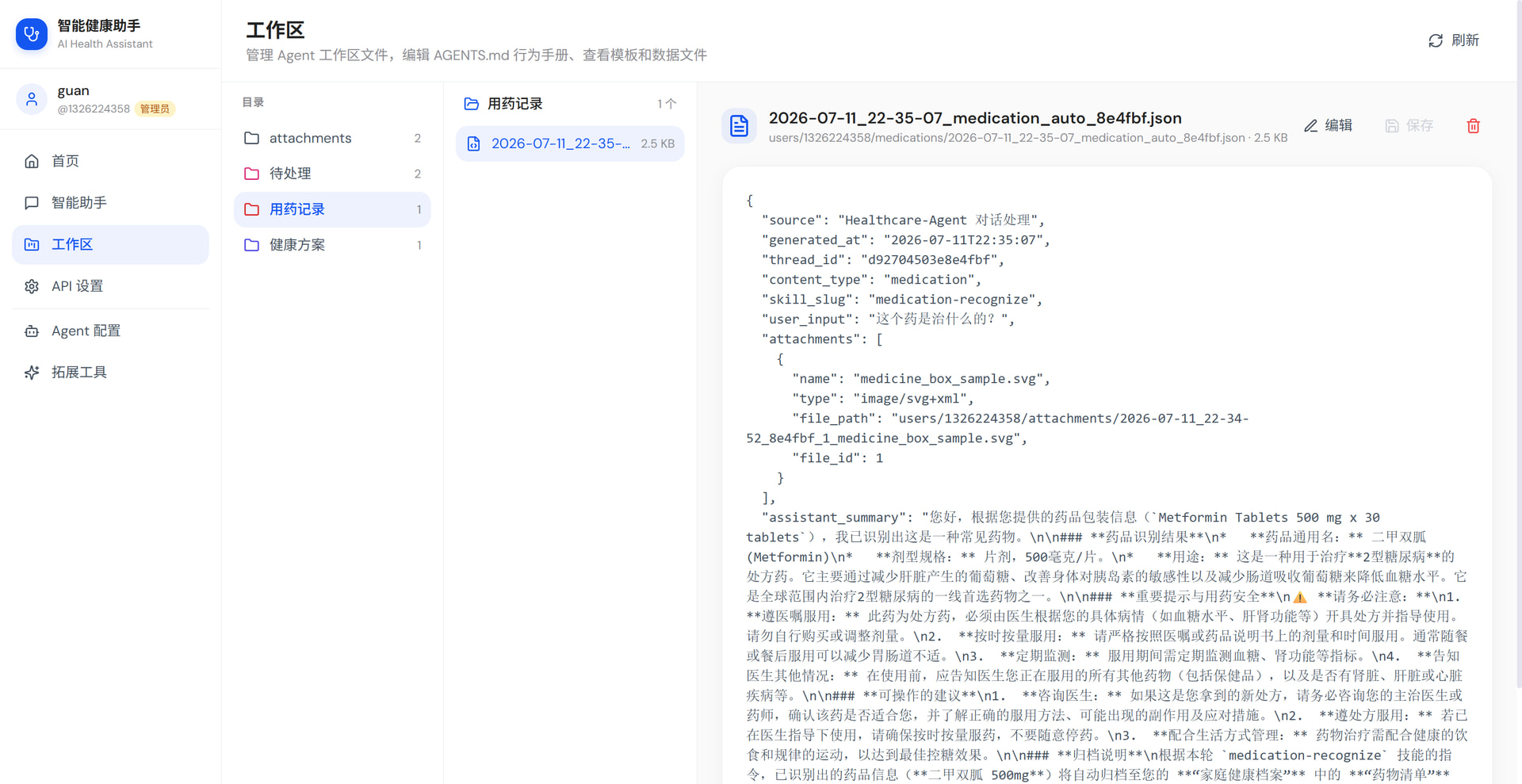Click the "user_input" line in JSON
1522x784 pixels.
pyautogui.click(x=888, y=319)
